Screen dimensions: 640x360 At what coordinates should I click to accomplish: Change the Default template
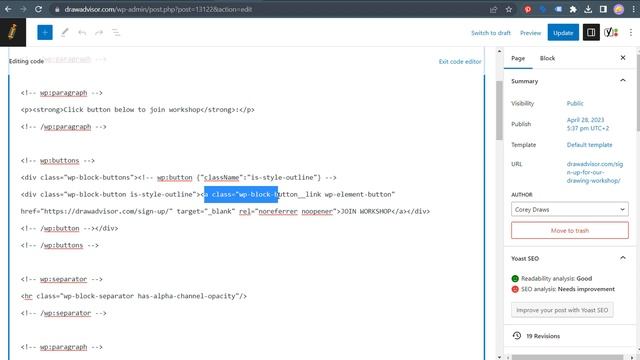(589, 144)
